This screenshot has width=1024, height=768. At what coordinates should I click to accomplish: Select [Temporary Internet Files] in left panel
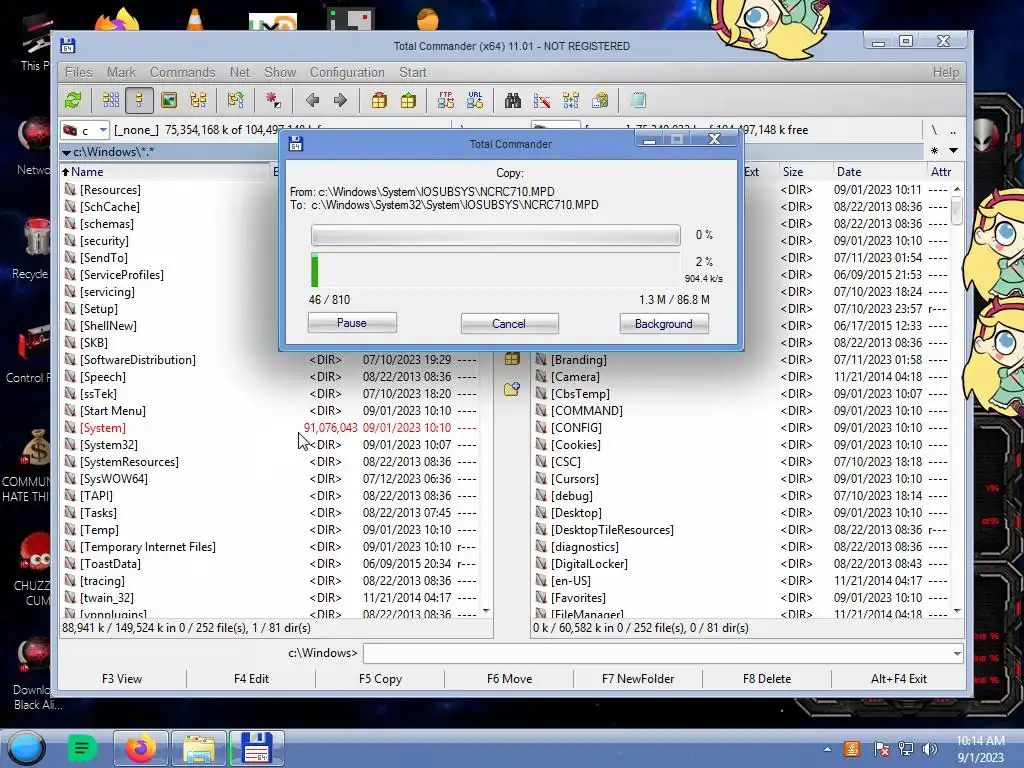pyautogui.click(x=270, y=547)
